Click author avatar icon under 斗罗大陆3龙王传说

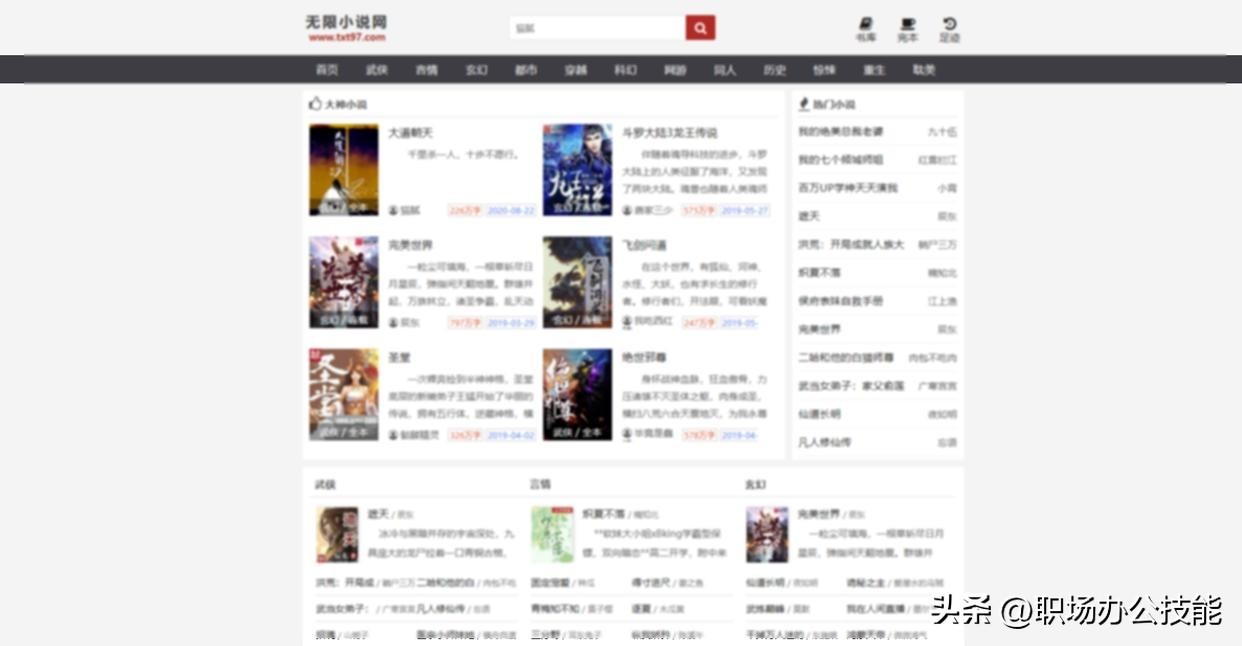click(627, 211)
